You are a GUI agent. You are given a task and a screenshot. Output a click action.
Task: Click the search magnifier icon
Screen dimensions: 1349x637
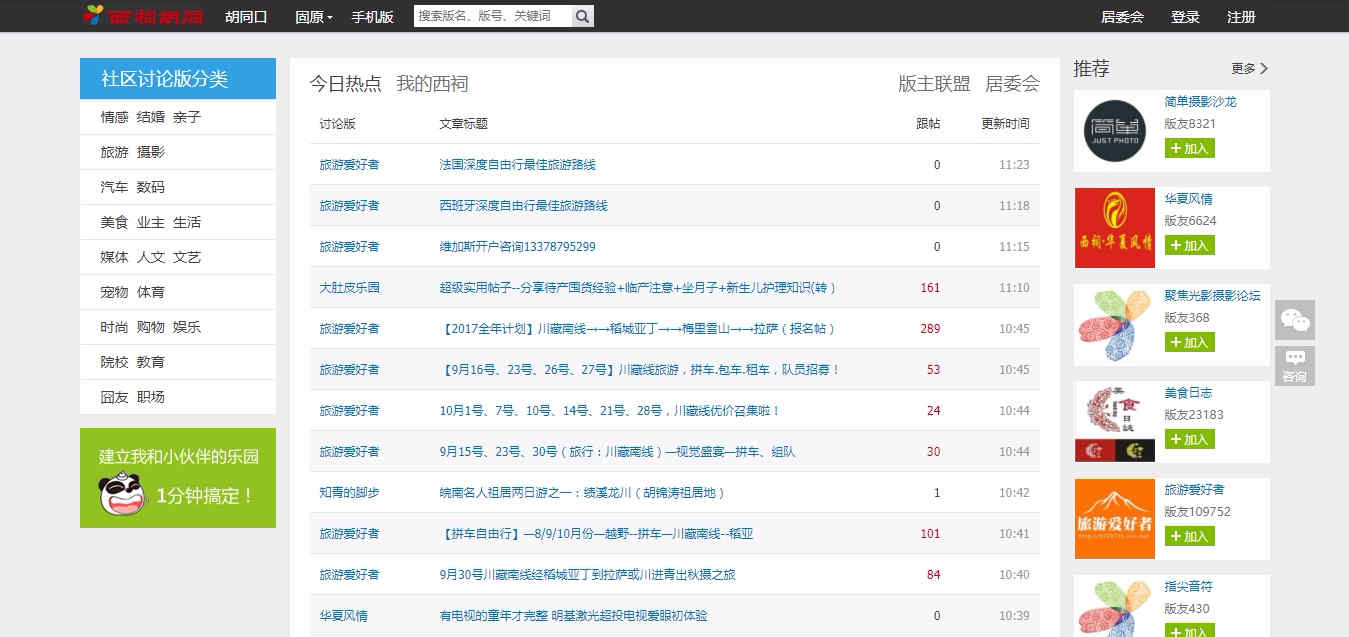tap(583, 16)
